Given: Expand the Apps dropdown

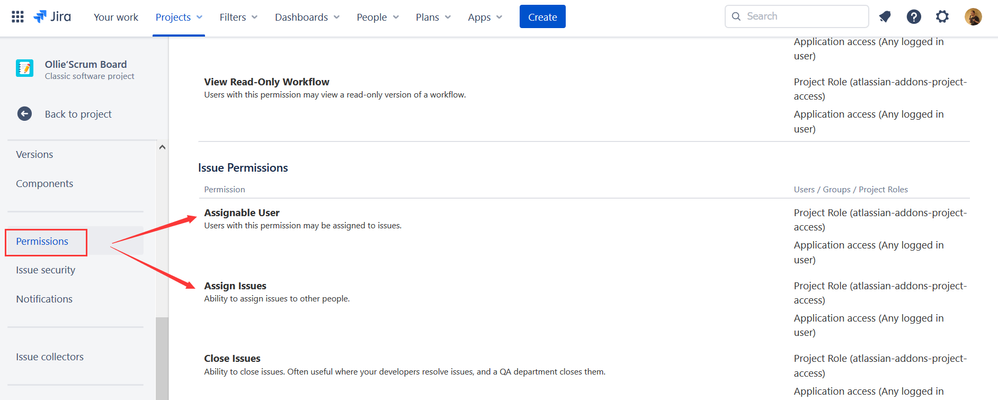Looking at the screenshot, I should click(485, 17).
